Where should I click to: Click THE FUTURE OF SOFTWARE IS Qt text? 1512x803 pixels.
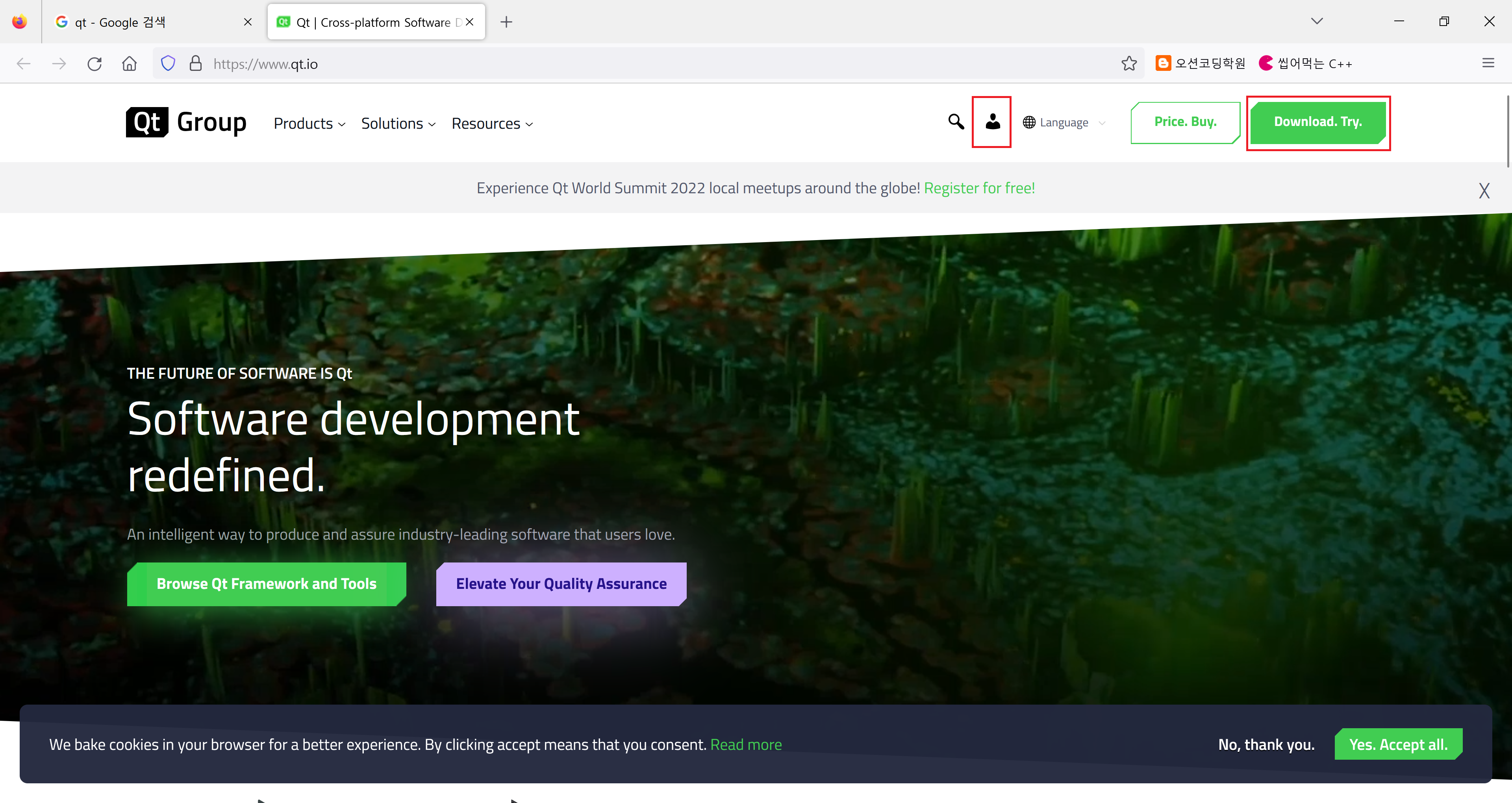pos(239,373)
